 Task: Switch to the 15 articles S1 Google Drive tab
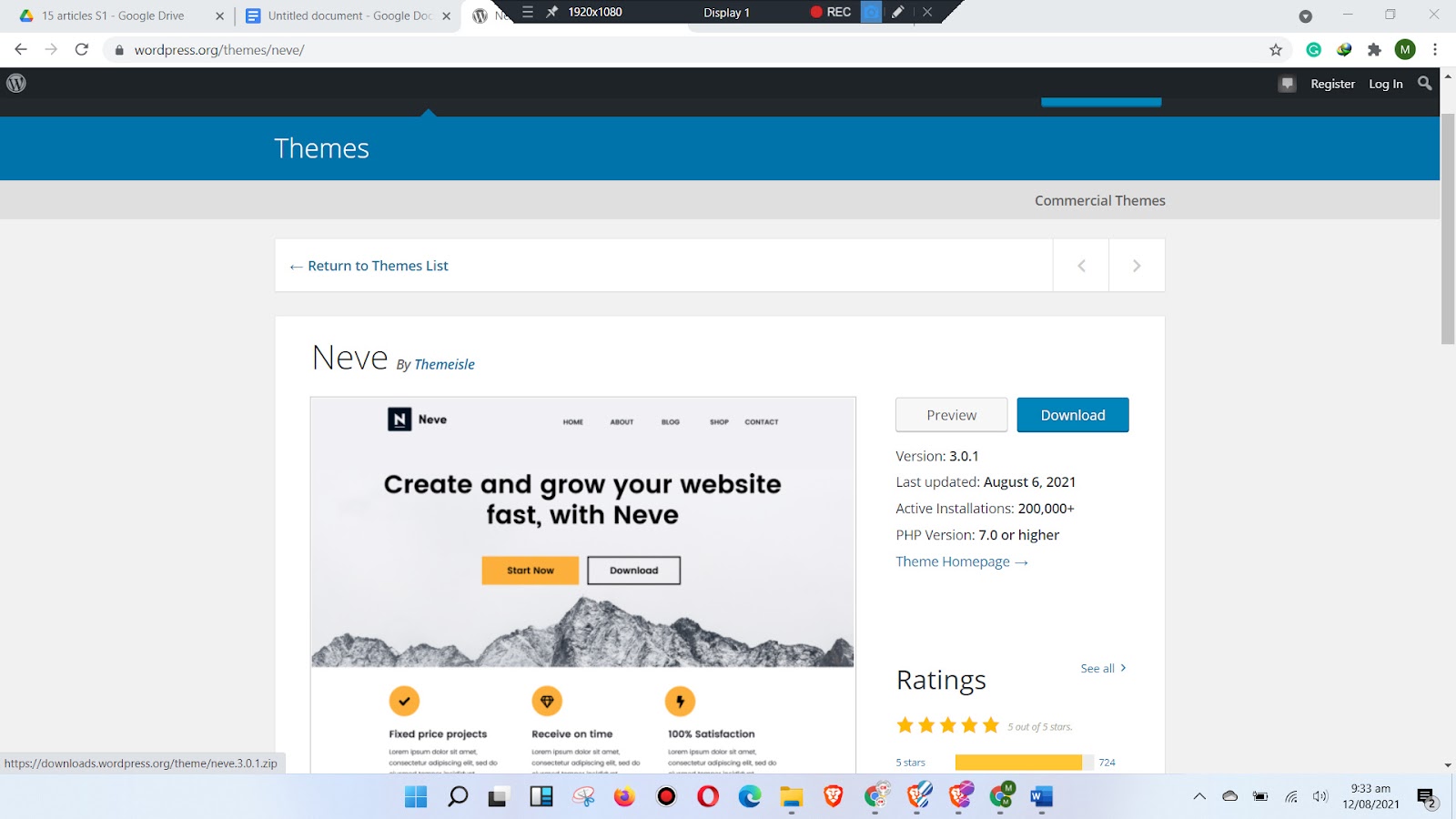[x=122, y=15]
